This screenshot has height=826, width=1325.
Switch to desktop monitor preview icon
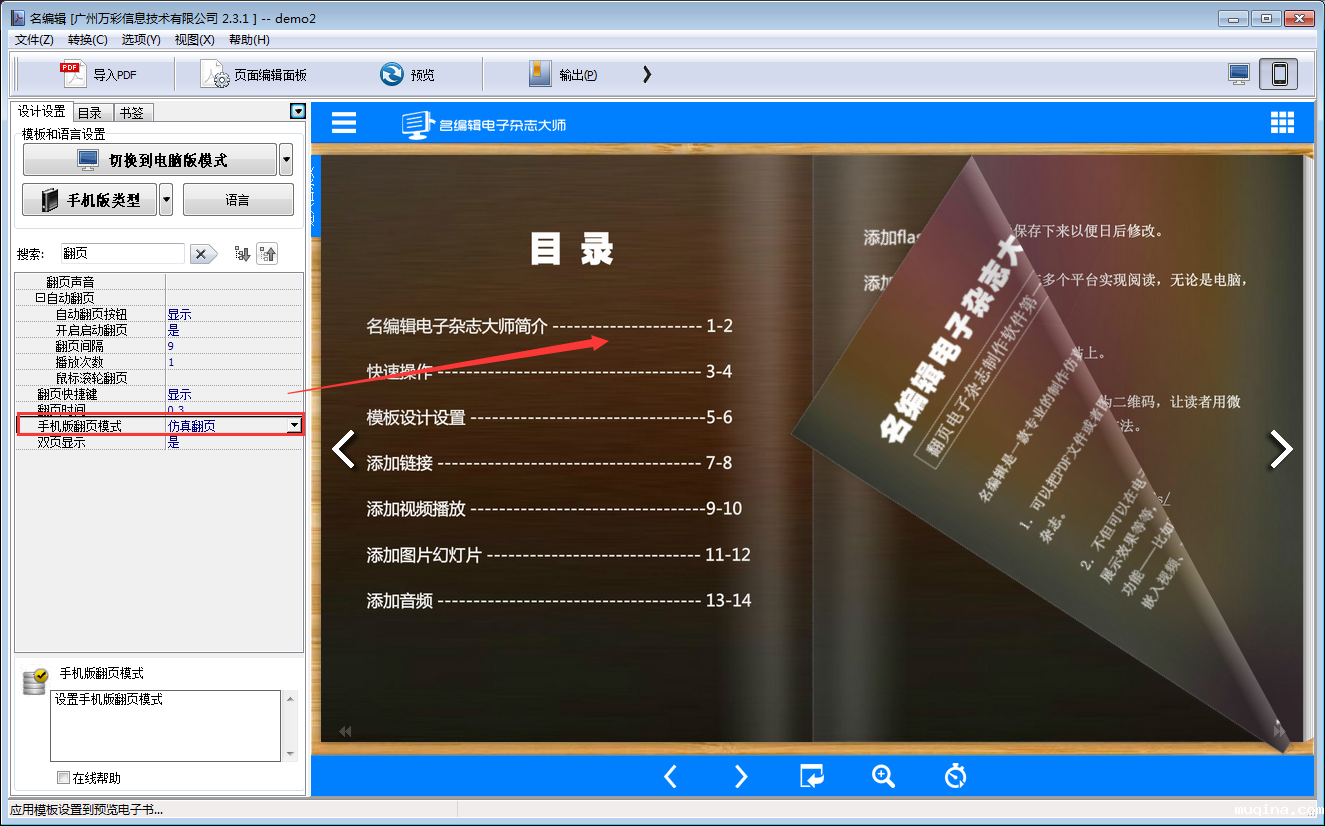pos(1239,74)
